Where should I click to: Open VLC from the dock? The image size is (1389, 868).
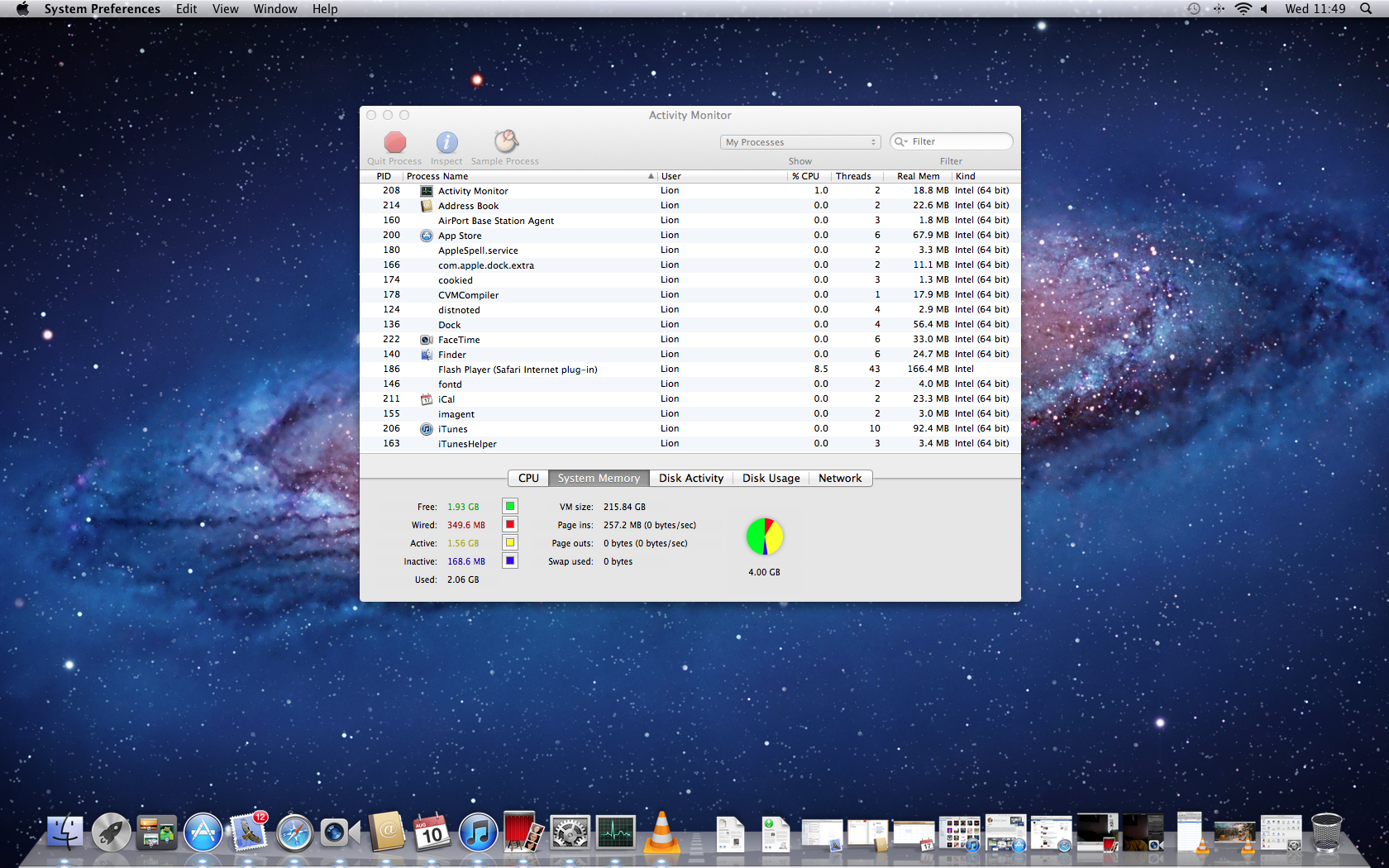click(x=661, y=833)
